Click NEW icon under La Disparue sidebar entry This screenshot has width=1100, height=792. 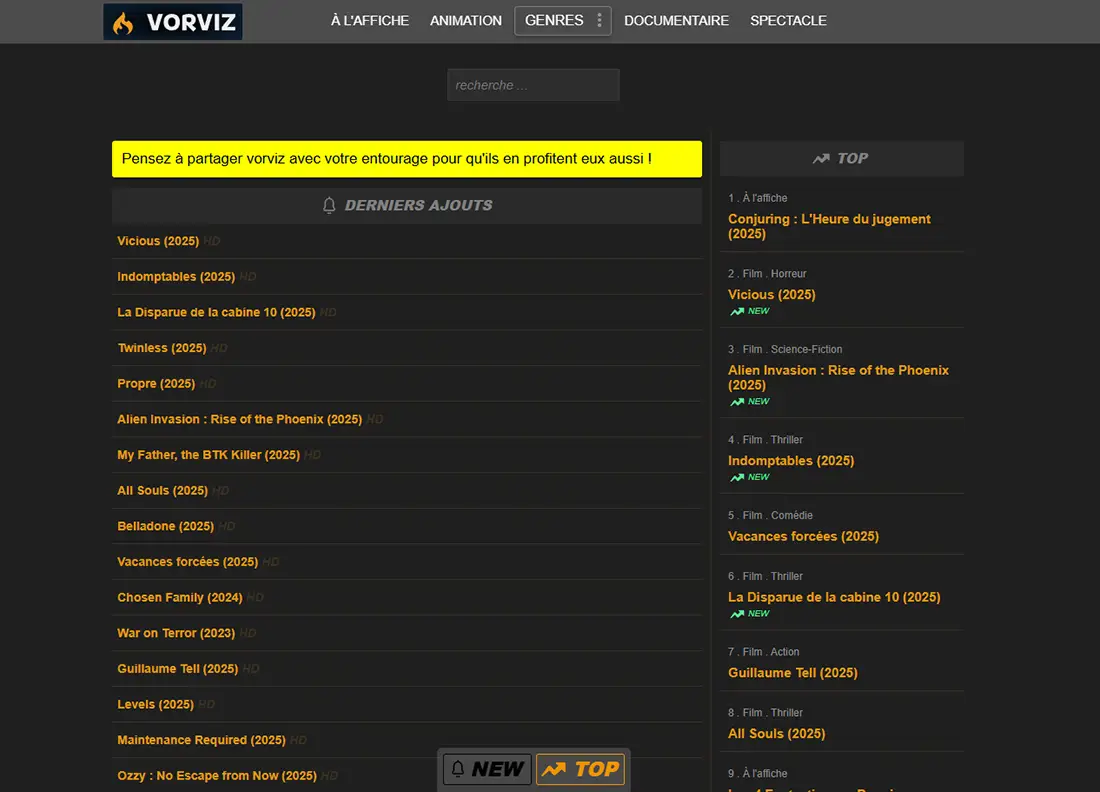click(737, 613)
